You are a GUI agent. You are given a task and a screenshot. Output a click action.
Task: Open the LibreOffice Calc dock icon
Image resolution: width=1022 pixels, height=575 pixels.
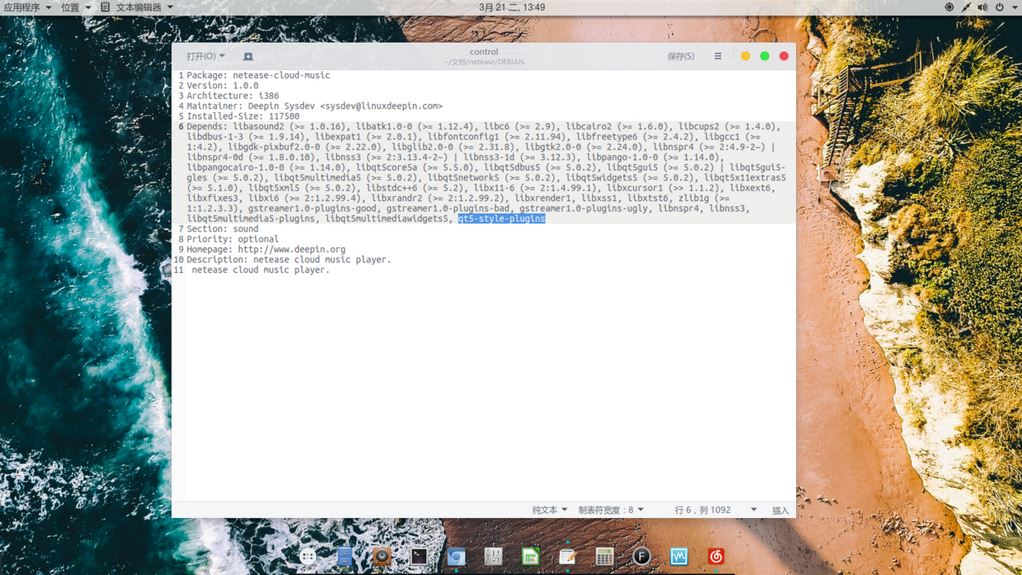tap(531, 556)
